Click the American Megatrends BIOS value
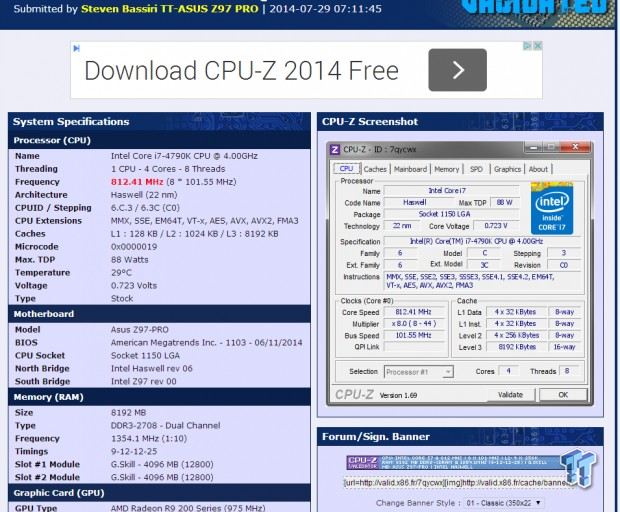This screenshot has height=512, width=620. (206, 342)
